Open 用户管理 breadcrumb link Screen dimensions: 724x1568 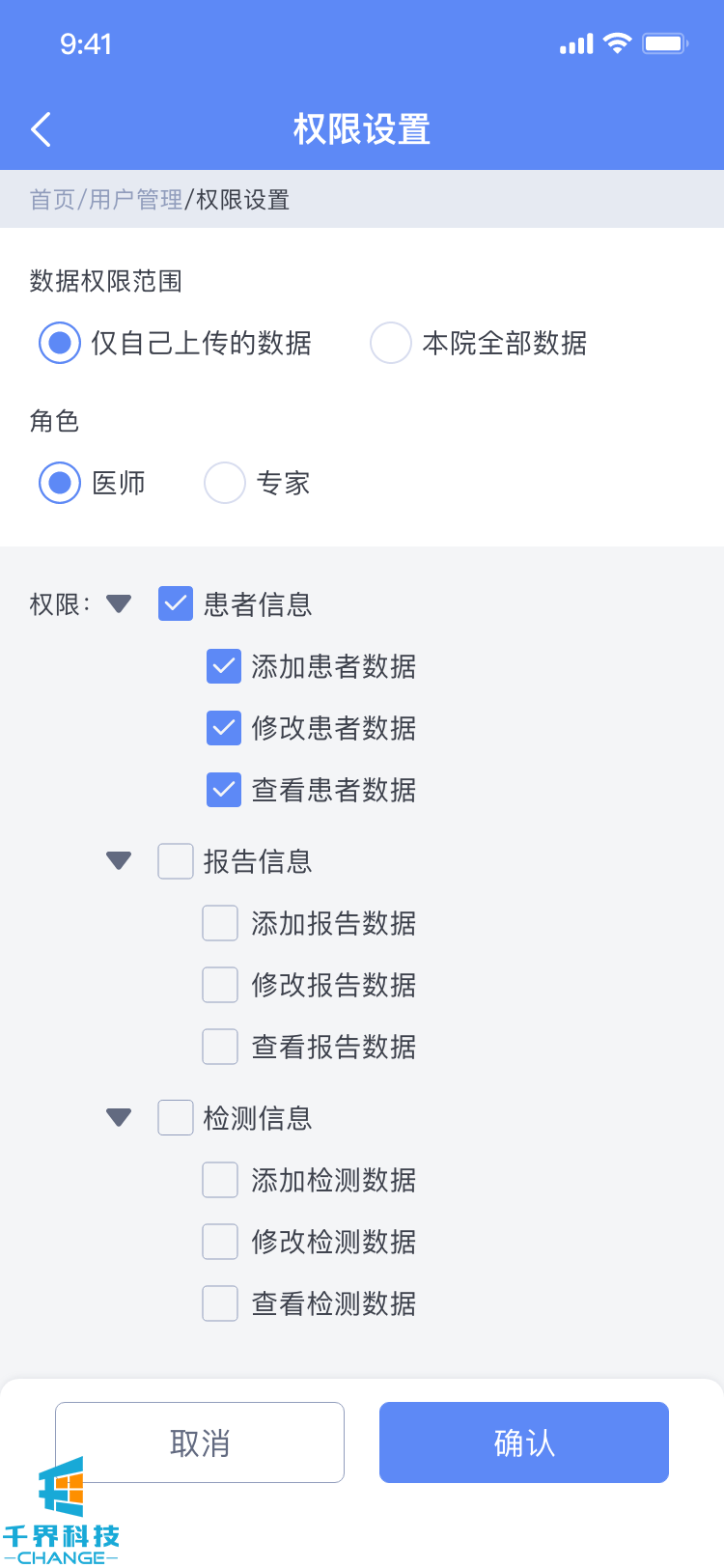(x=135, y=200)
